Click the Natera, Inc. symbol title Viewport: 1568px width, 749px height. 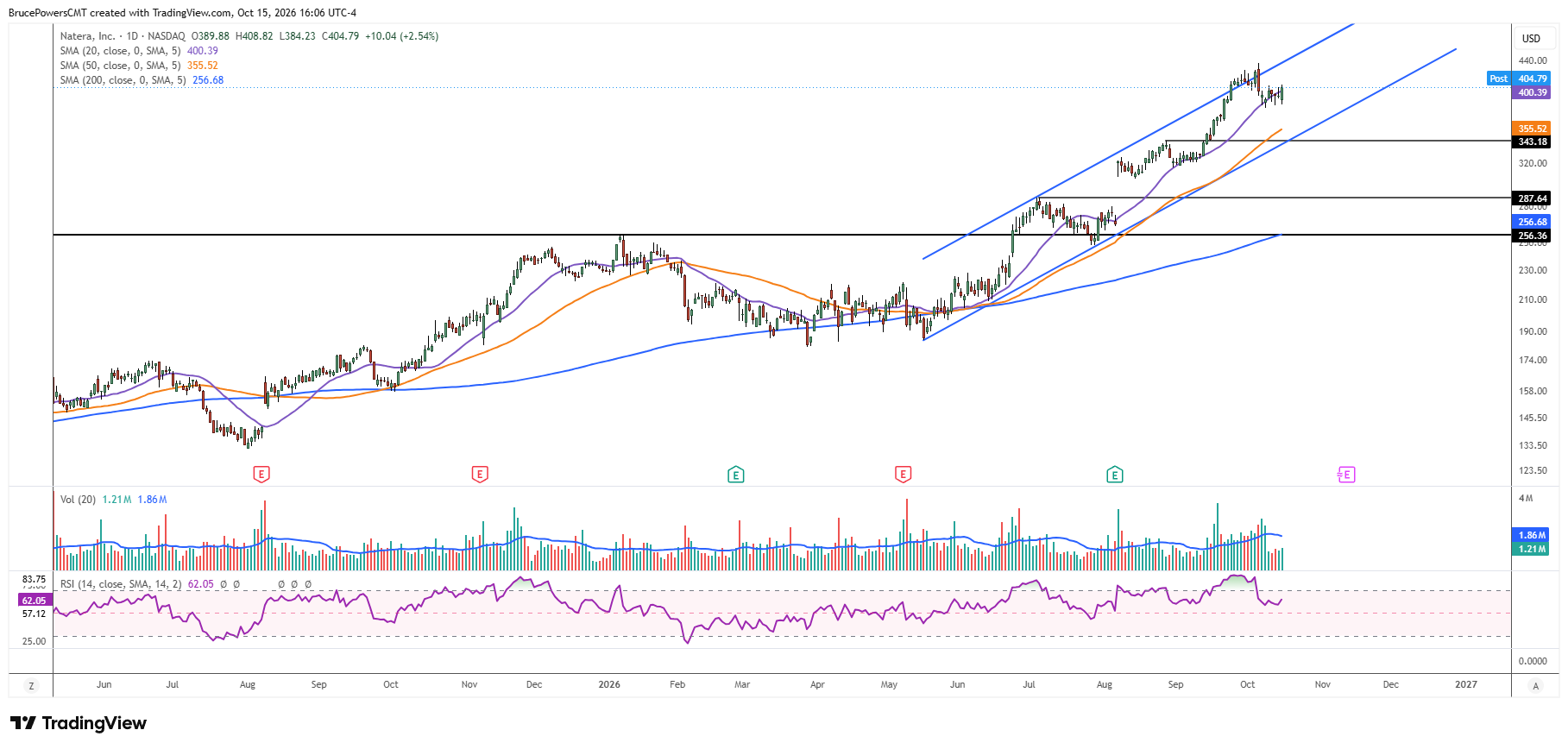click(87, 36)
